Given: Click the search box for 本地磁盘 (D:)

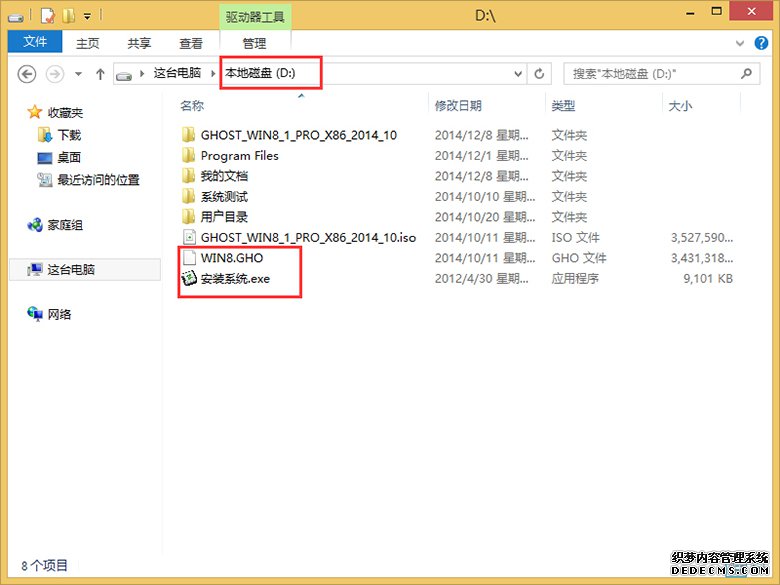Looking at the screenshot, I should point(661,74).
